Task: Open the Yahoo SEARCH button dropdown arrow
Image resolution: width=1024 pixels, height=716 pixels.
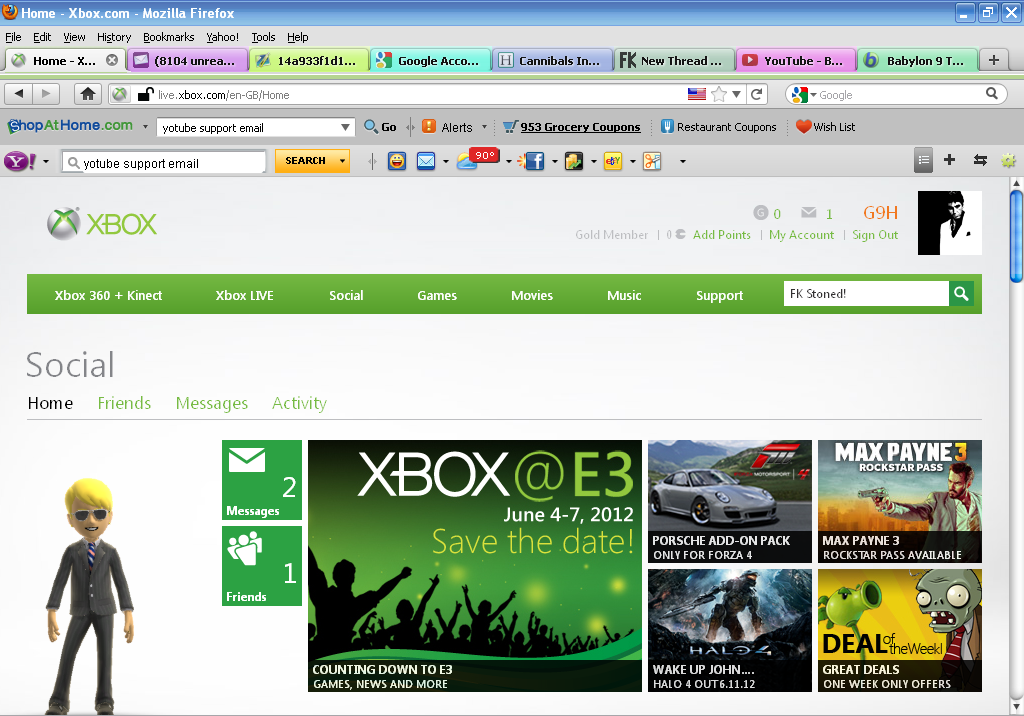Action: click(x=342, y=161)
